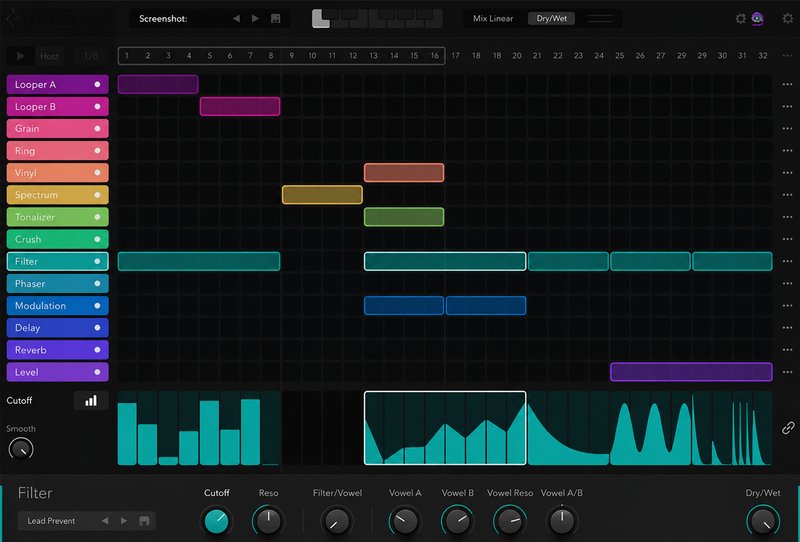Toggle the Looper A enable dot
Screen dimensions: 800x542
pyautogui.click(x=97, y=84)
